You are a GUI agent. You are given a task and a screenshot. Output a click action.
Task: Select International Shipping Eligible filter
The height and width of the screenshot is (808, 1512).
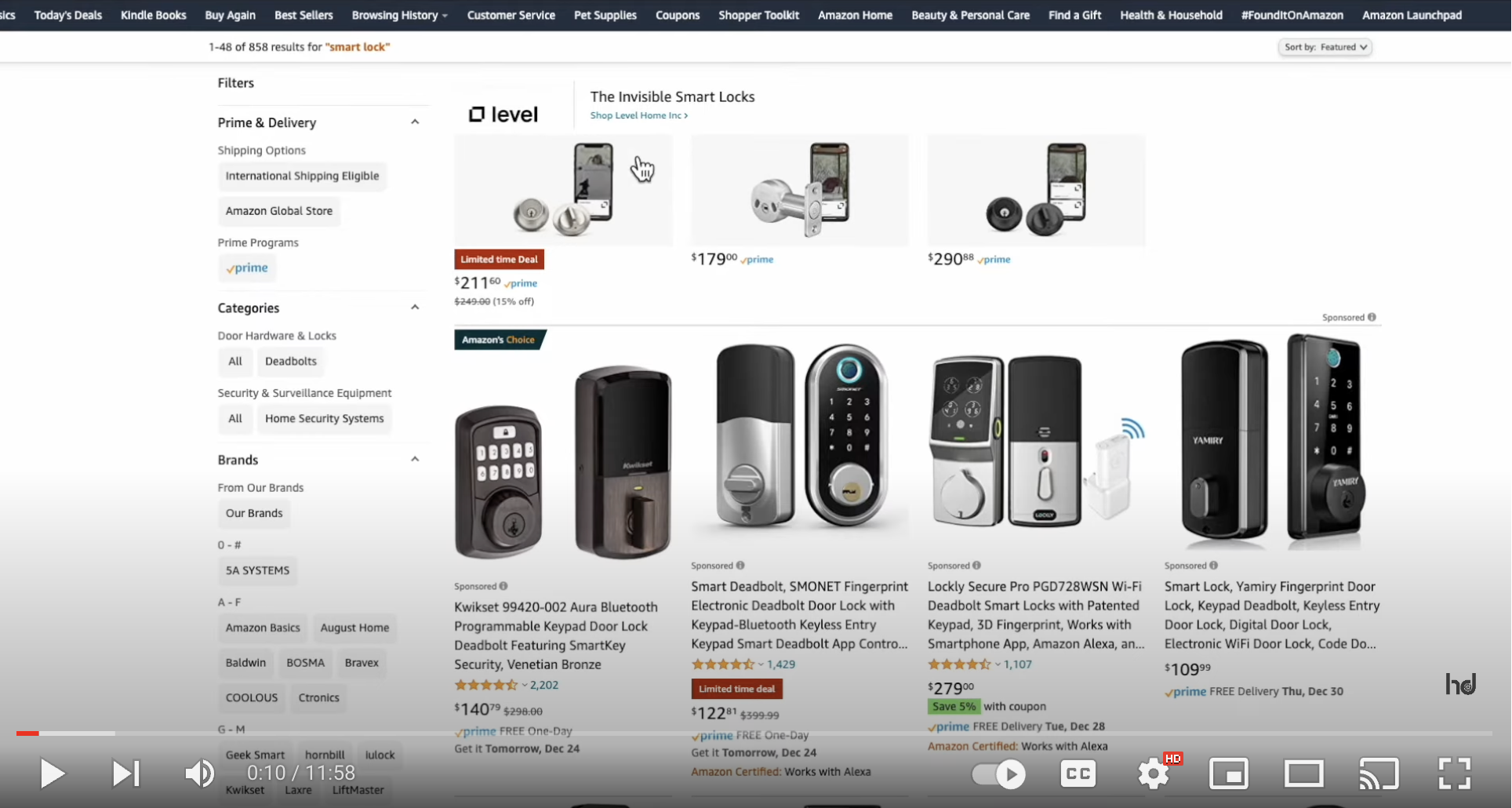(302, 176)
